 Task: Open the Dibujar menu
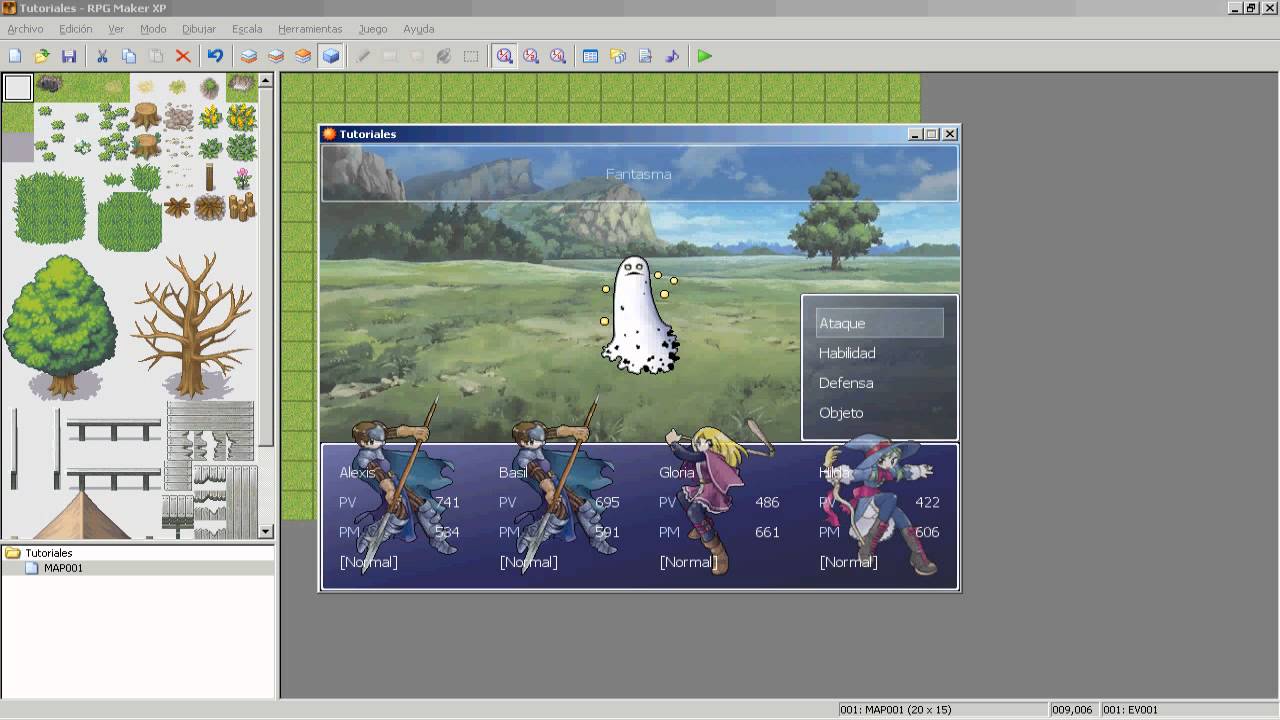click(199, 29)
